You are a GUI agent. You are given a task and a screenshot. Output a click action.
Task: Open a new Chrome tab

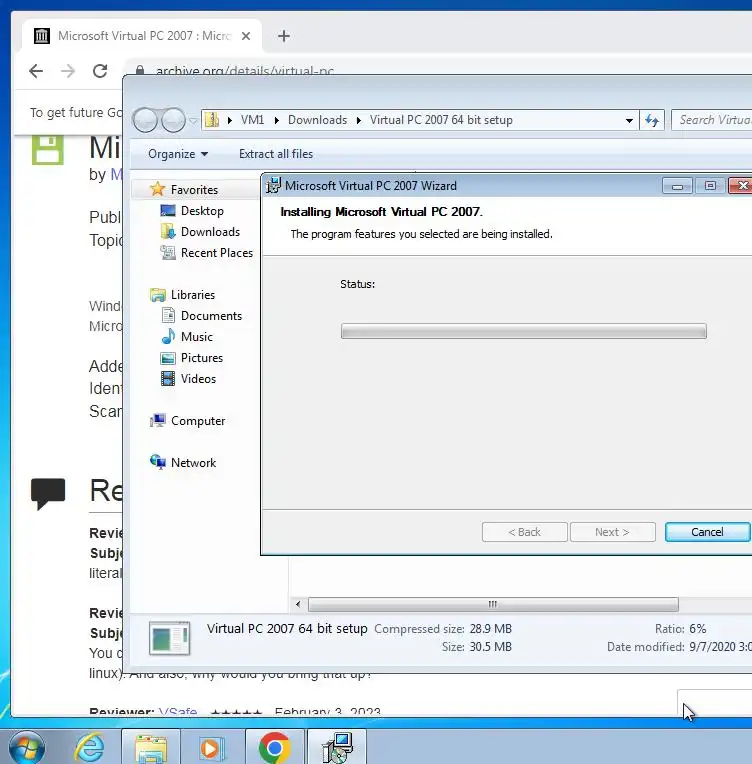(284, 36)
